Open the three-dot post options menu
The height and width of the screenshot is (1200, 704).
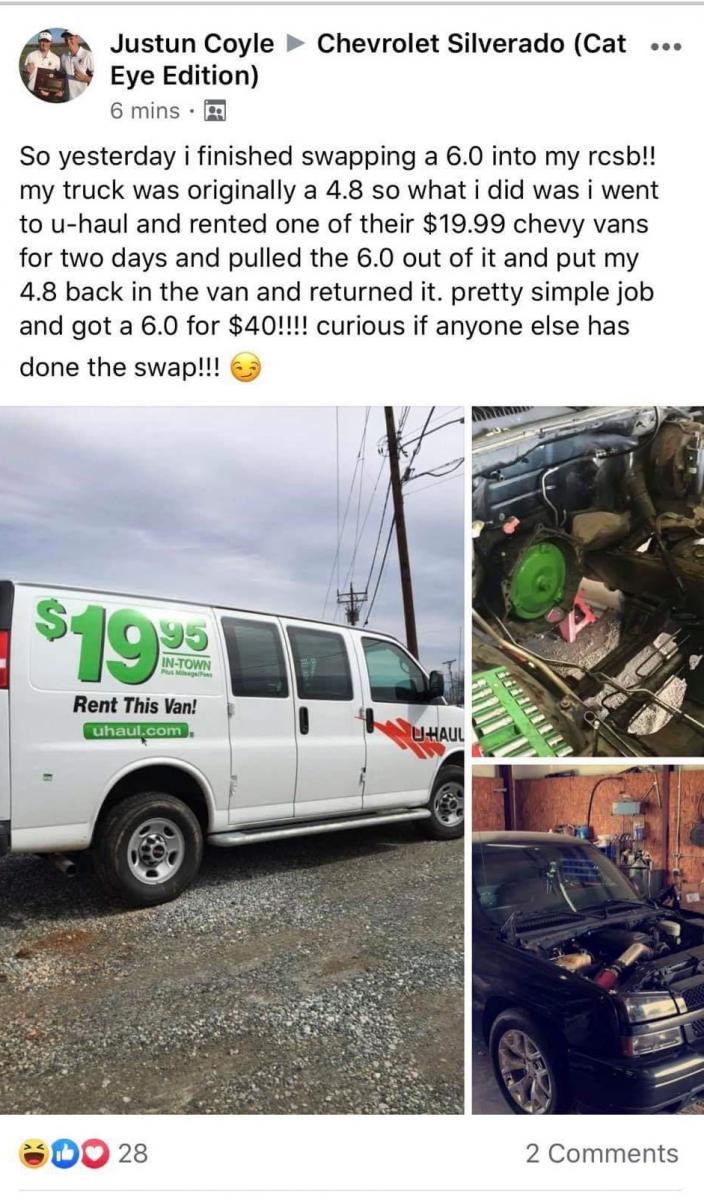tap(663, 47)
